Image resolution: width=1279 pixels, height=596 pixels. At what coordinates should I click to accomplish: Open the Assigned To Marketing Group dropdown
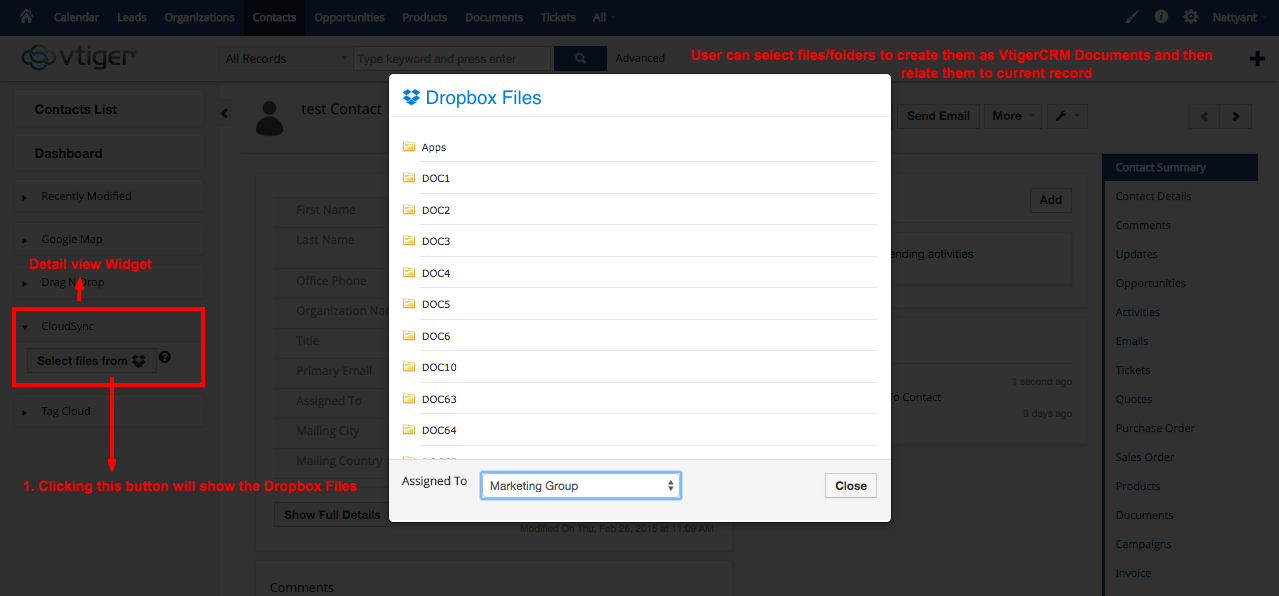[581, 486]
